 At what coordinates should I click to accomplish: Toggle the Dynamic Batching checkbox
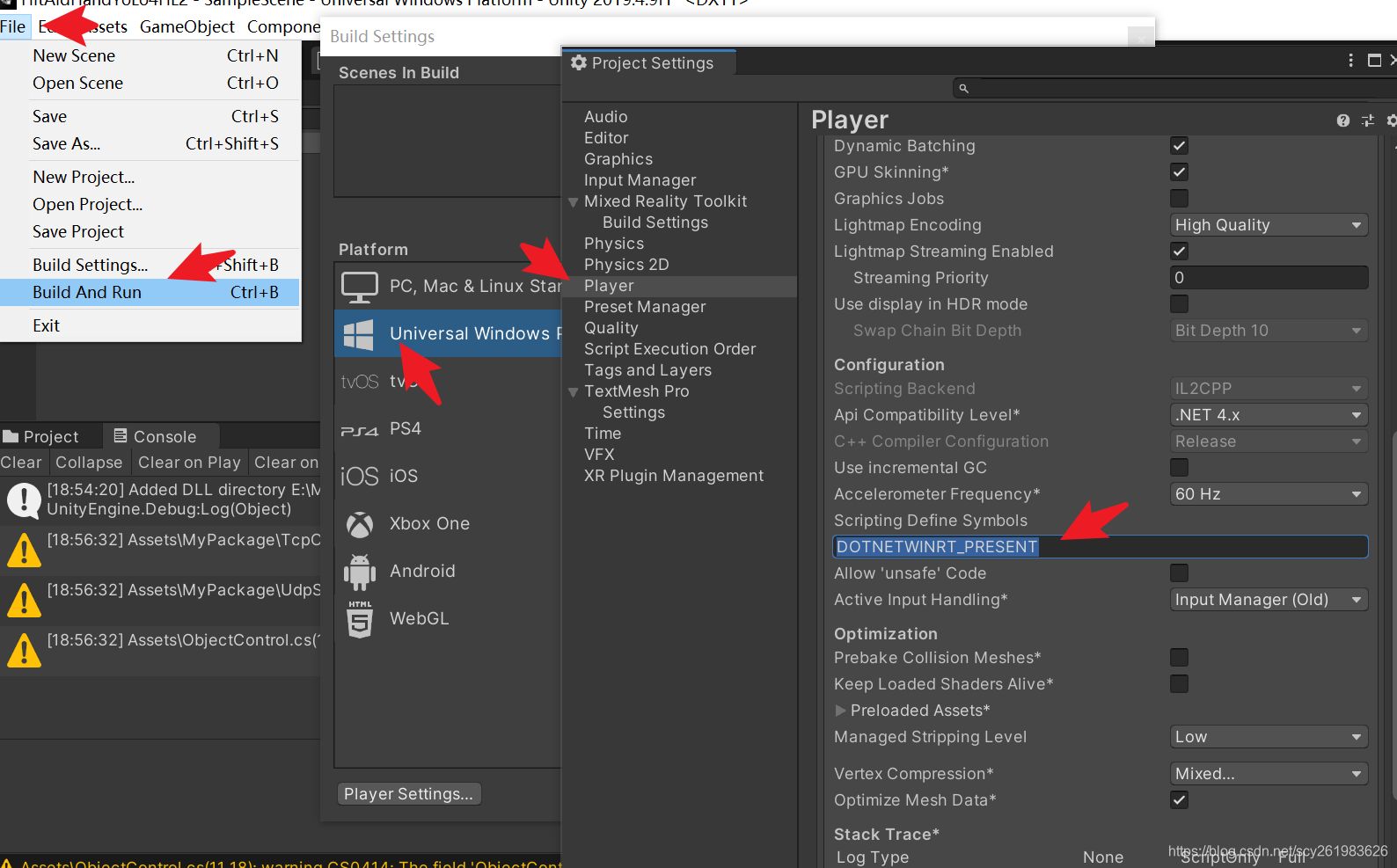click(x=1179, y=146)
